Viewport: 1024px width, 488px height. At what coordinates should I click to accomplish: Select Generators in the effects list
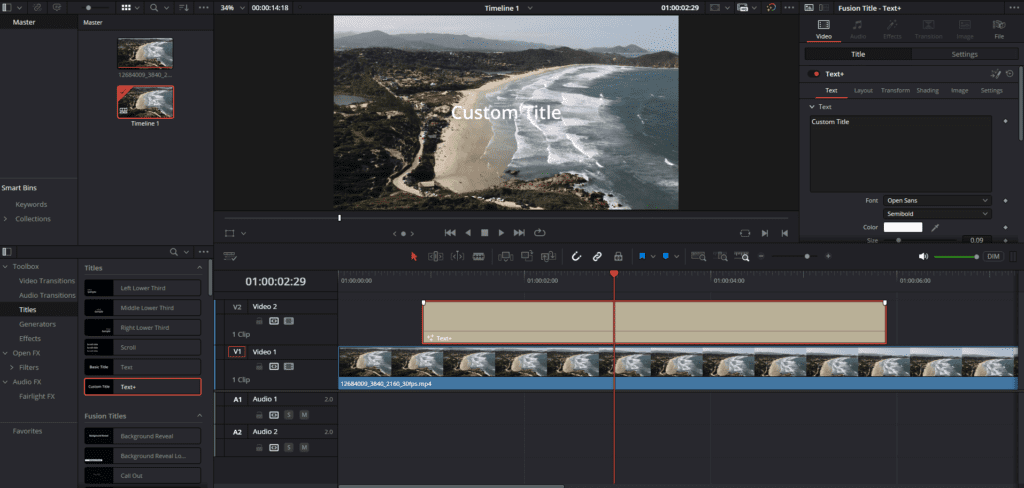37,324
